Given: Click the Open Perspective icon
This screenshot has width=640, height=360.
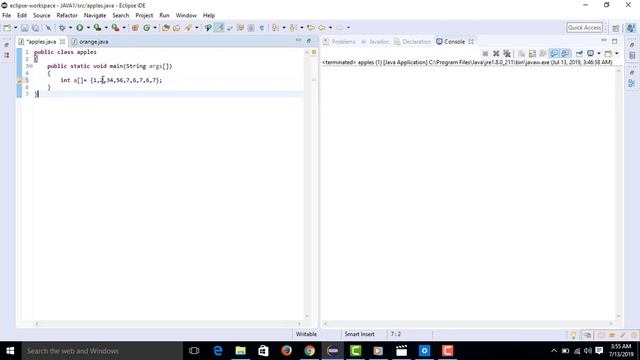Looking at the screenshot, I should [x=616, y=28].
